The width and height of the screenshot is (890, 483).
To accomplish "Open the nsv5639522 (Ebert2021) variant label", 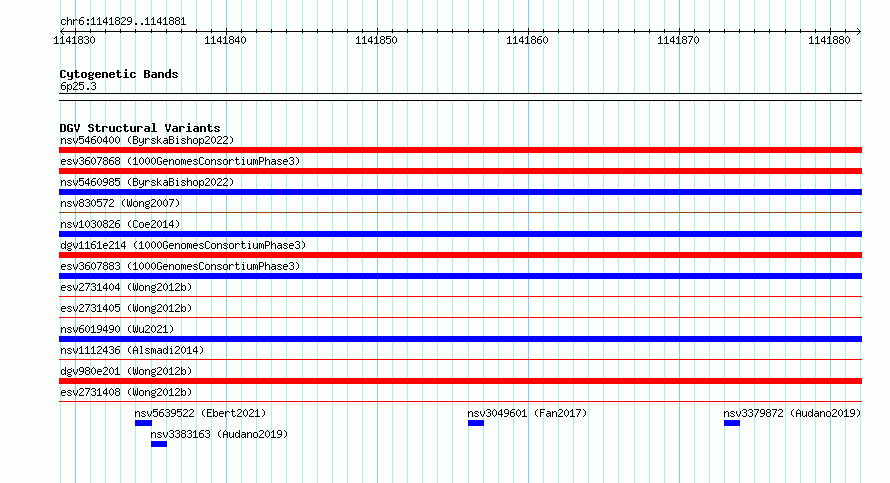I will click(200, 413).
